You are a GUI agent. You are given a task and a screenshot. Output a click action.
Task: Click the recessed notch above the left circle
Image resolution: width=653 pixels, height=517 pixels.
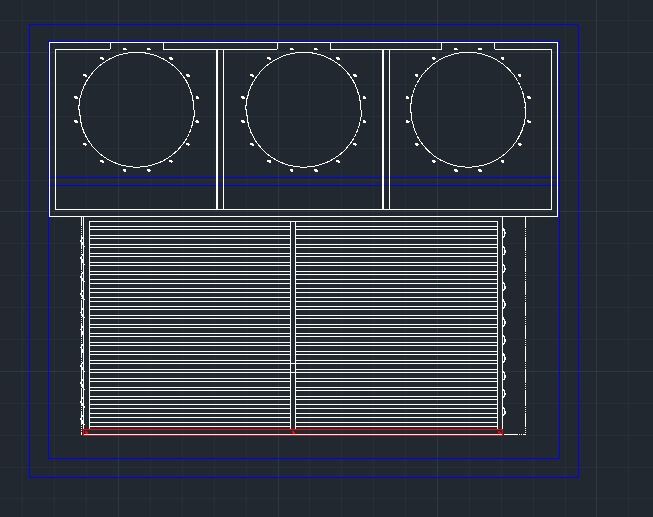click(137, 46)
